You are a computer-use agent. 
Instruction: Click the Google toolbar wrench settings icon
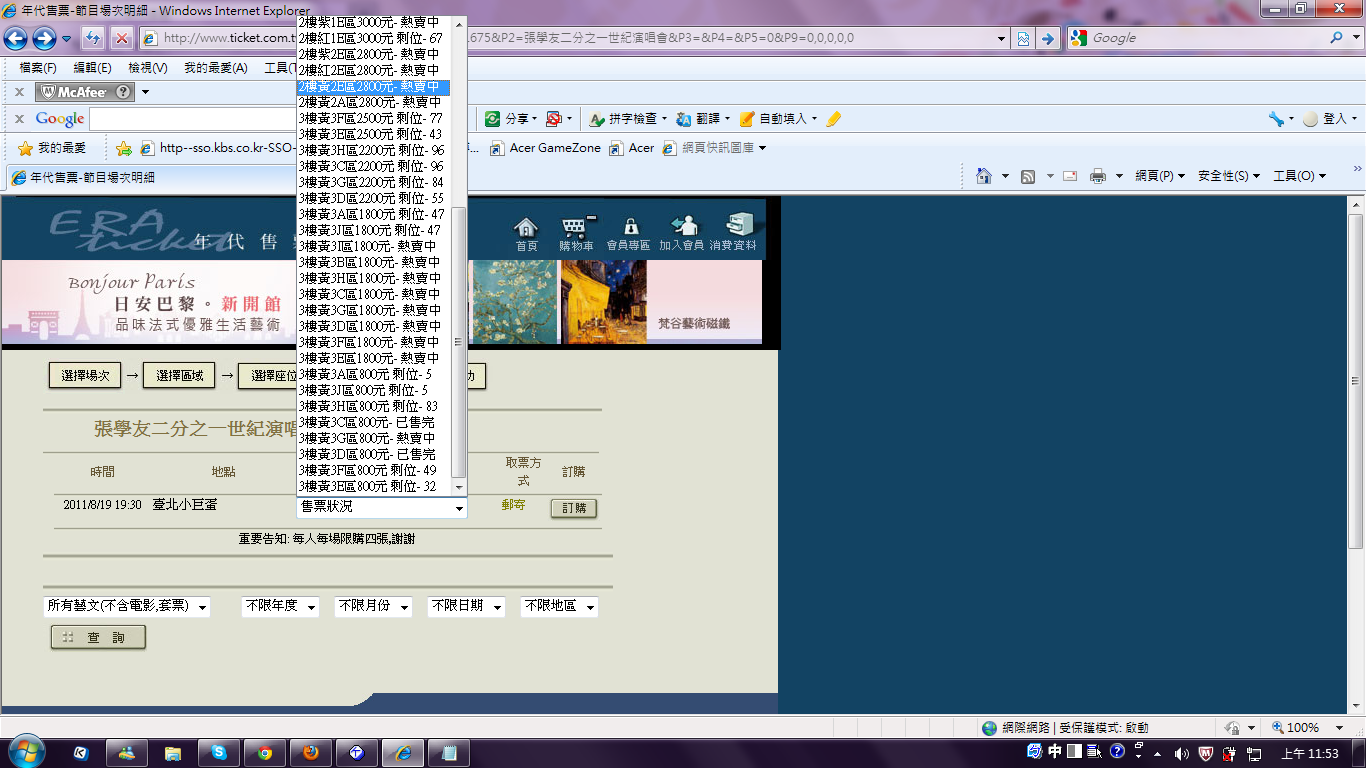tap(1276, 119)
